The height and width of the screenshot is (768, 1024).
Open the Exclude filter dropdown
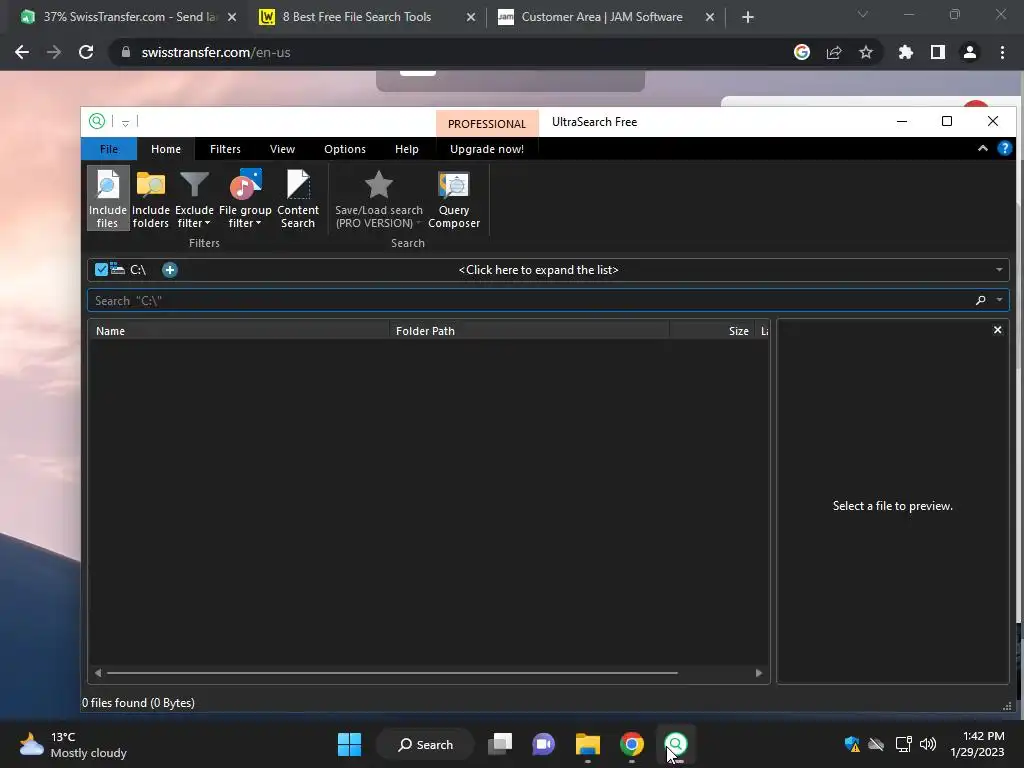pos(194,198)
